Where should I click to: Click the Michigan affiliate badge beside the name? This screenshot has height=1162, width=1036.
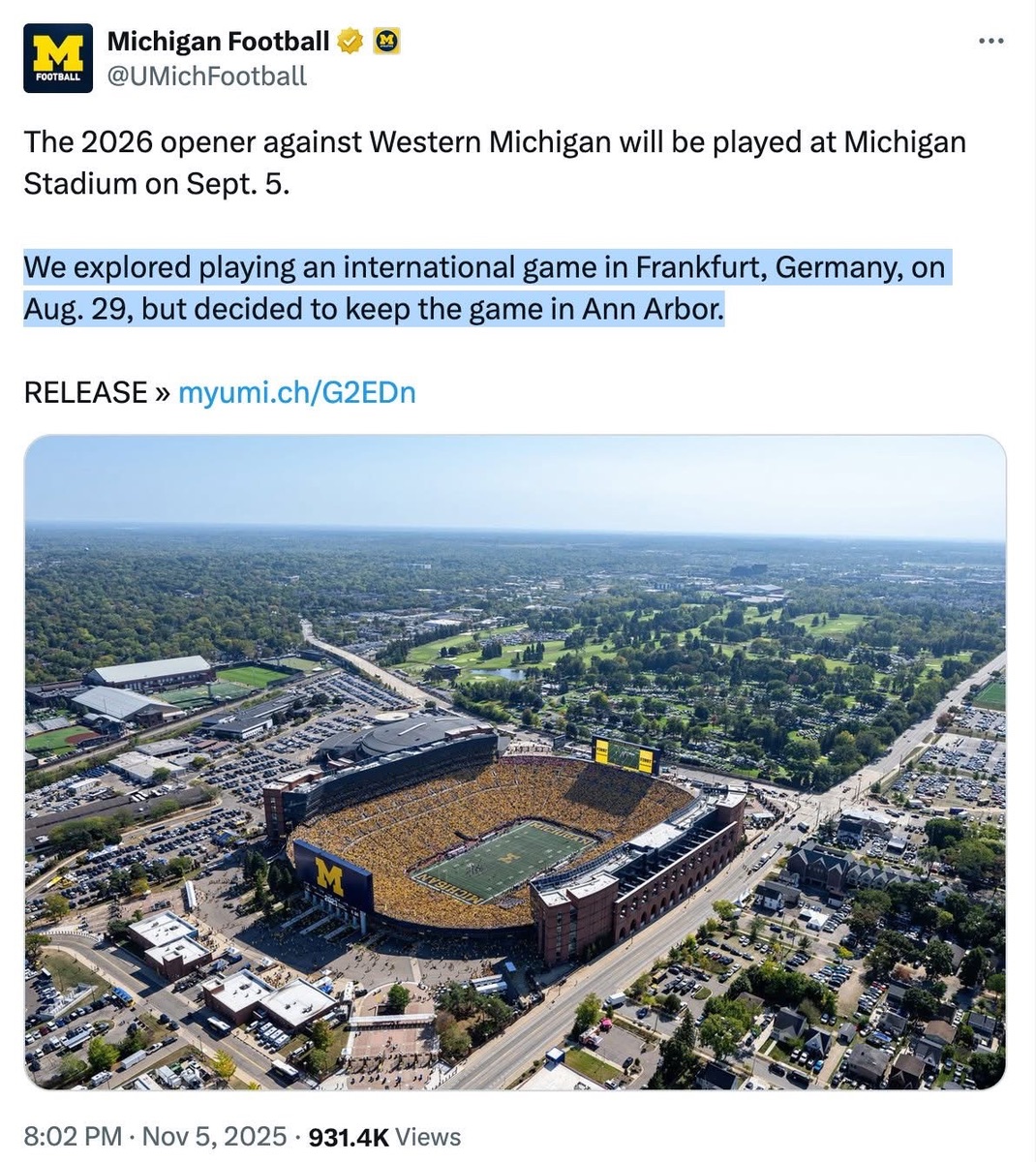click(x=387, y=41)
